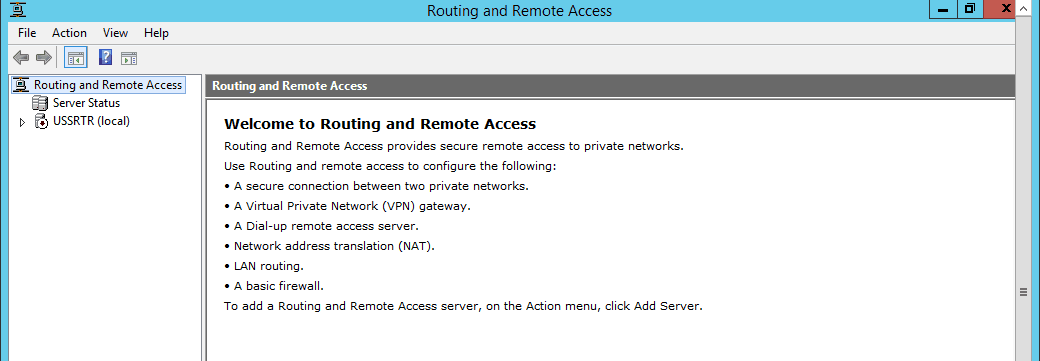
Task: Toggle the Show/Hide Action Pane icon
Action: click(129, 58)
